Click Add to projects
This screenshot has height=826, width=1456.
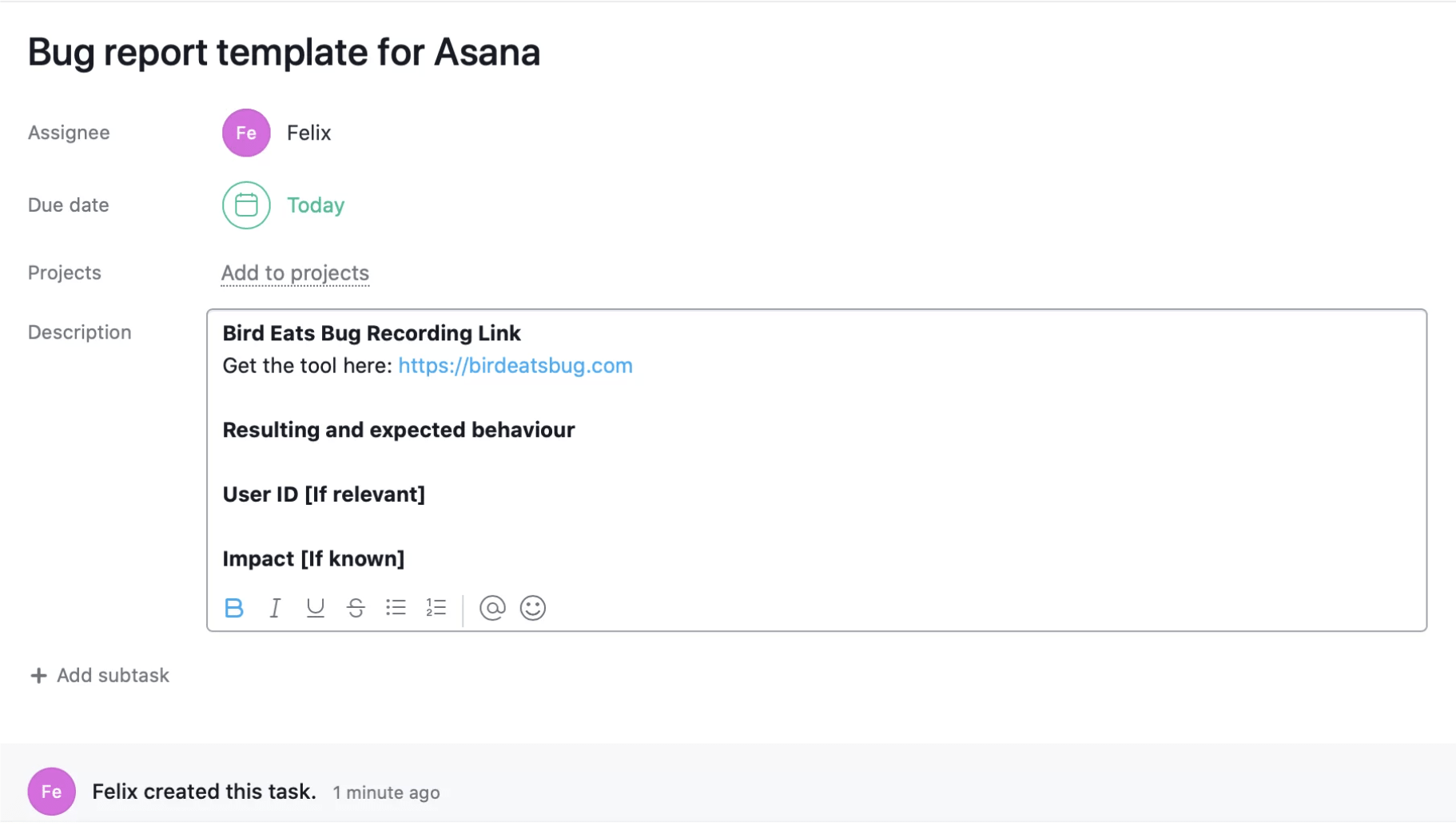coord(295,273)
